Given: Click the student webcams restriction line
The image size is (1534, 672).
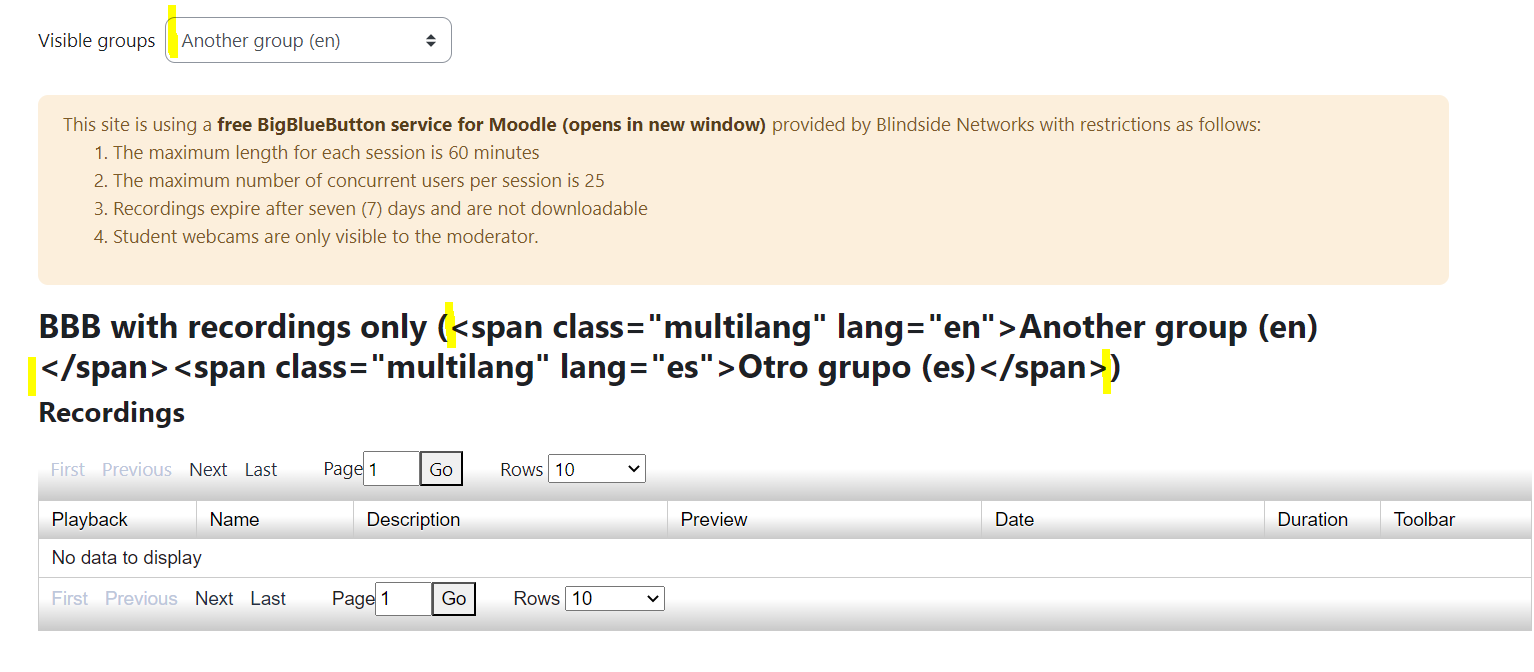Looking at the screenshot, I should tap(326, 237).
